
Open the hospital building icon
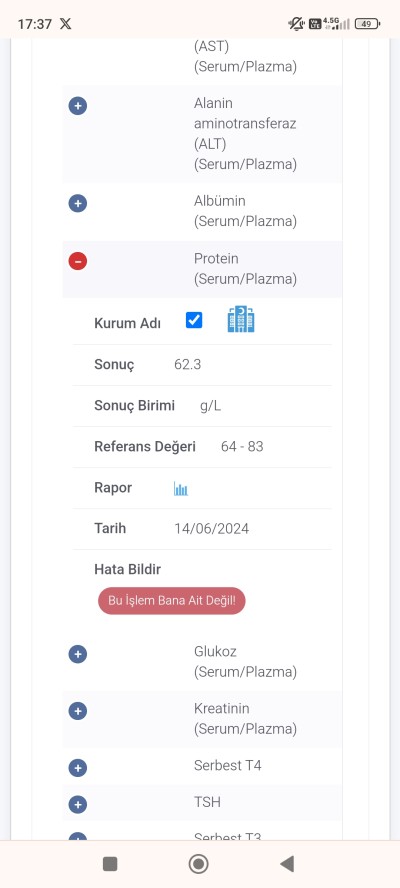coord(241,319)
